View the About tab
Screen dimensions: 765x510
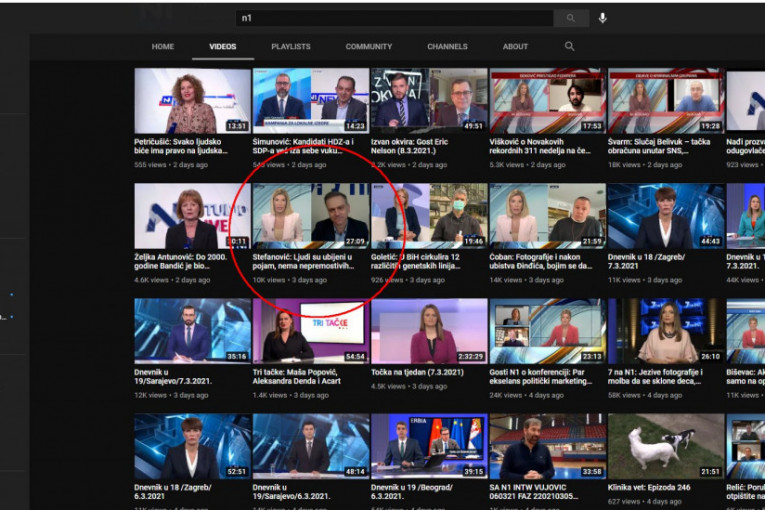515,47
